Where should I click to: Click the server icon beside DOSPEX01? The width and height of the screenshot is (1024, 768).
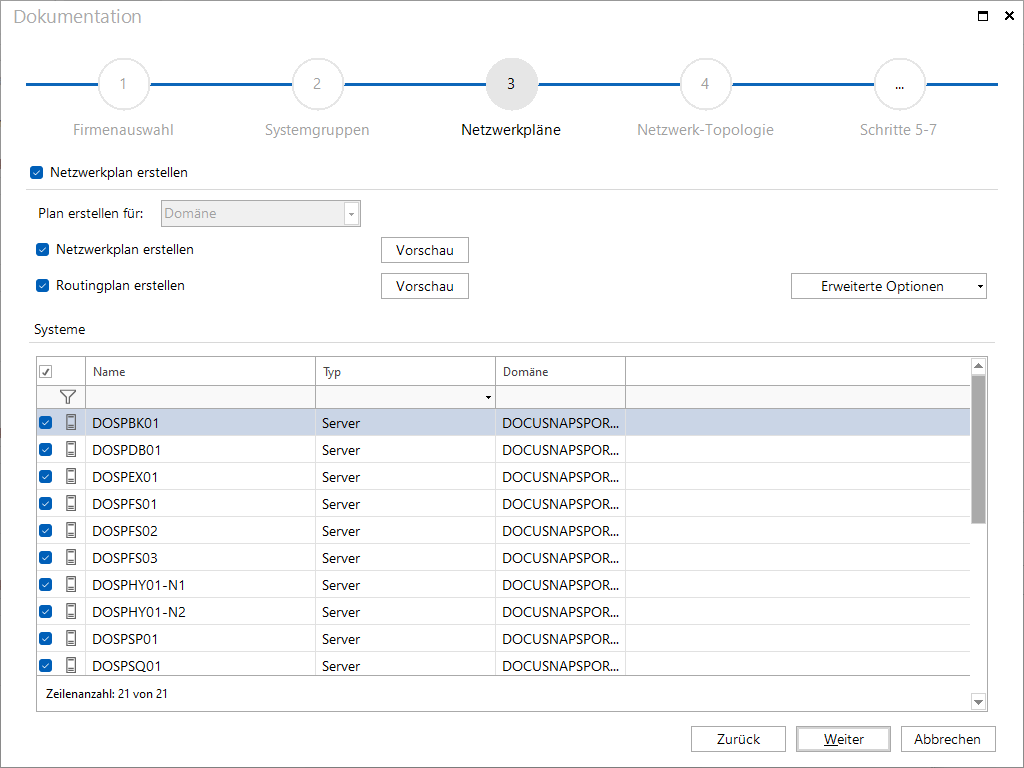coord(71,476)
